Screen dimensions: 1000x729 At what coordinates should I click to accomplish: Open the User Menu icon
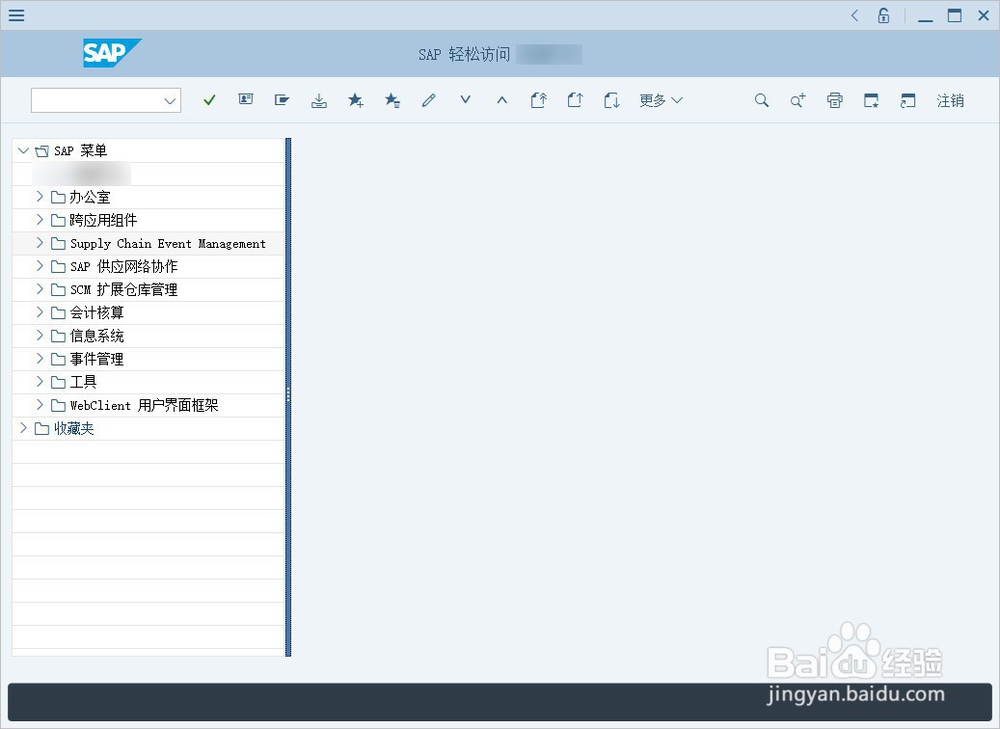pos(246,100)
